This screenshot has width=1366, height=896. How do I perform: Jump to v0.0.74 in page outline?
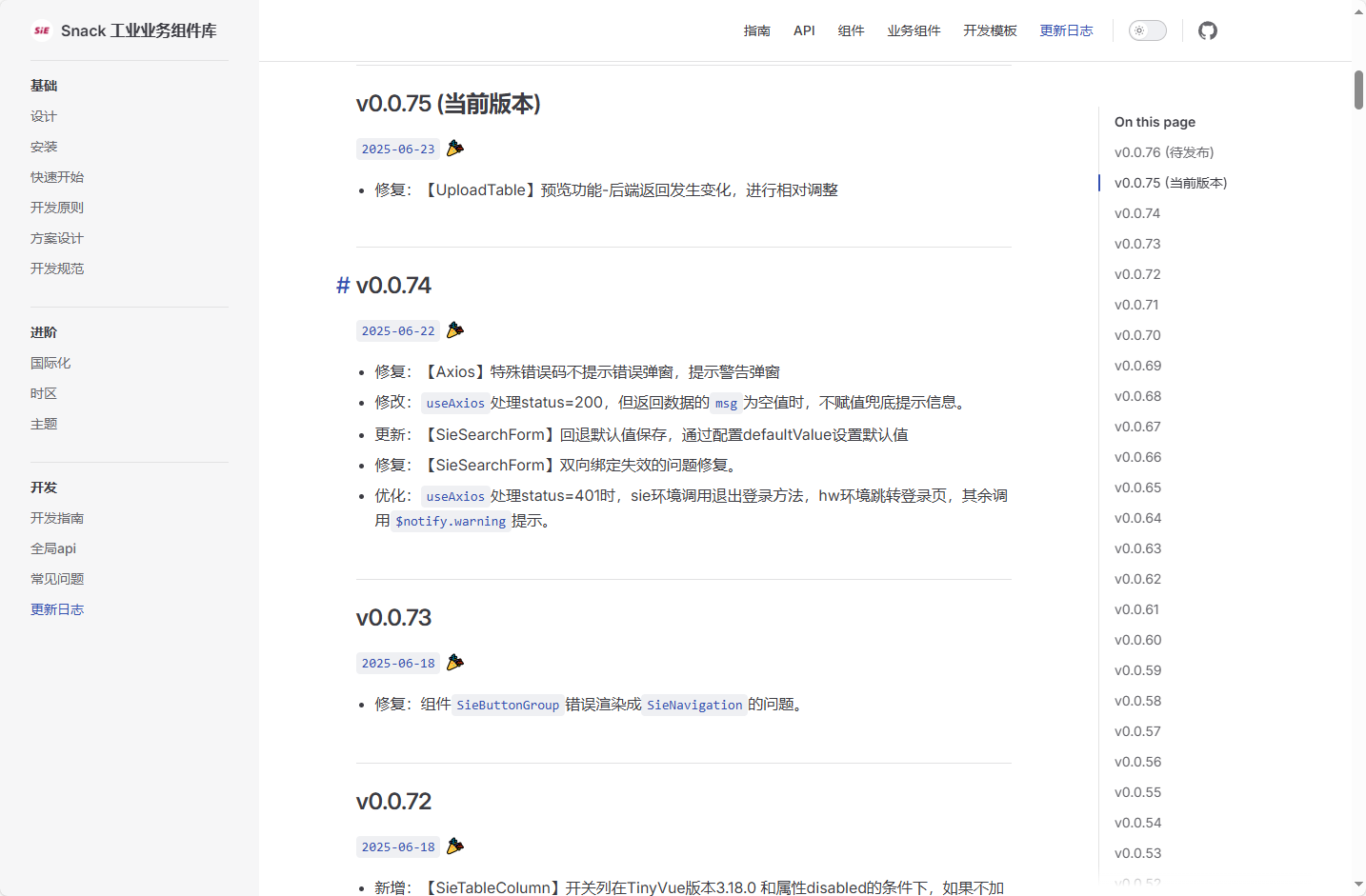pos(1137,213)
